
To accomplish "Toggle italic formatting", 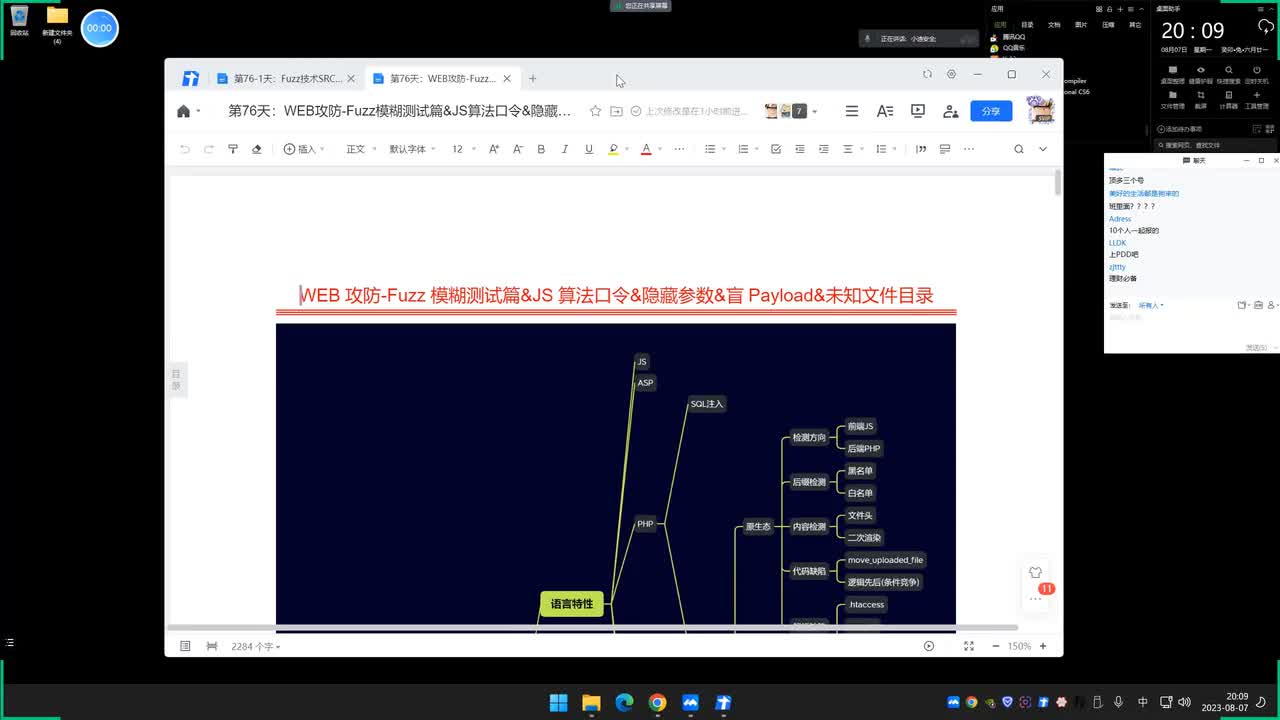I will [x=565, y=149].
